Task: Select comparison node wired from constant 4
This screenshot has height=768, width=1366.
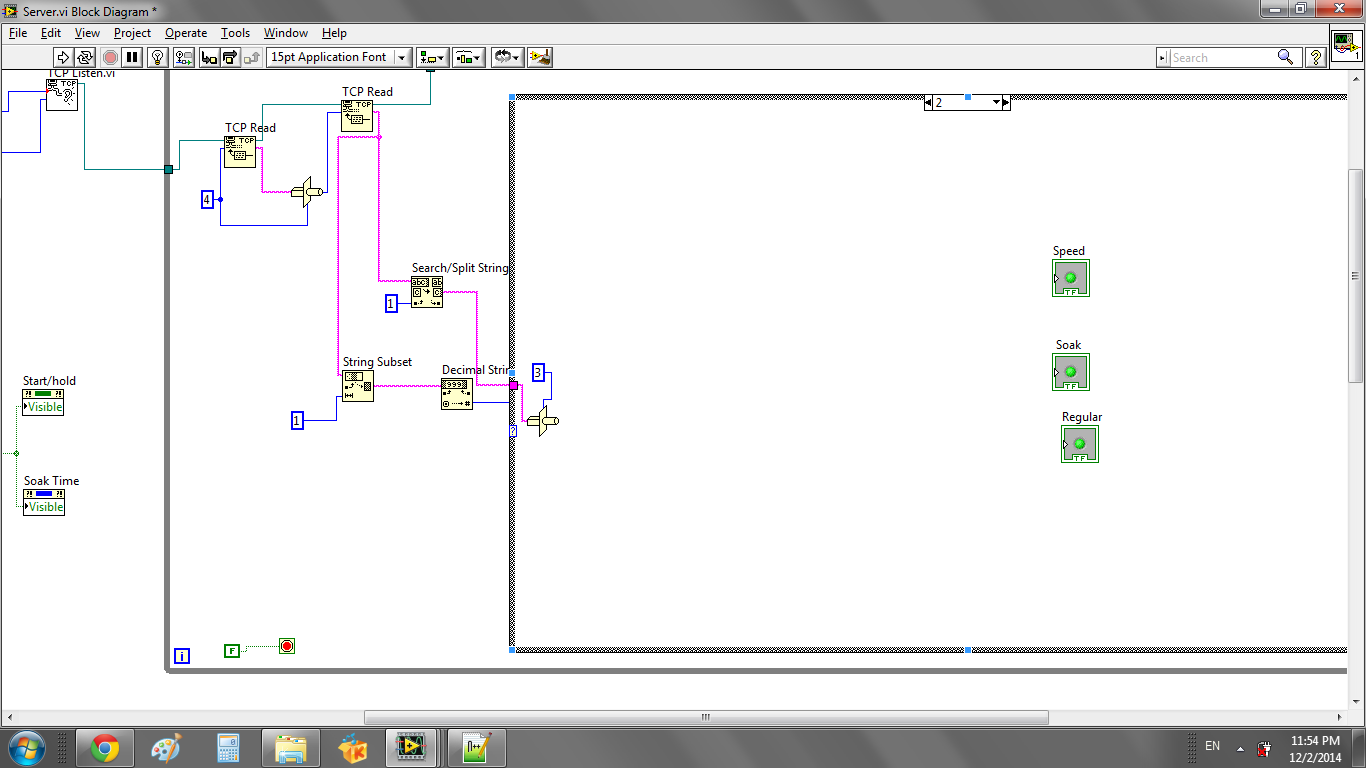Action: tap(307, 191)
